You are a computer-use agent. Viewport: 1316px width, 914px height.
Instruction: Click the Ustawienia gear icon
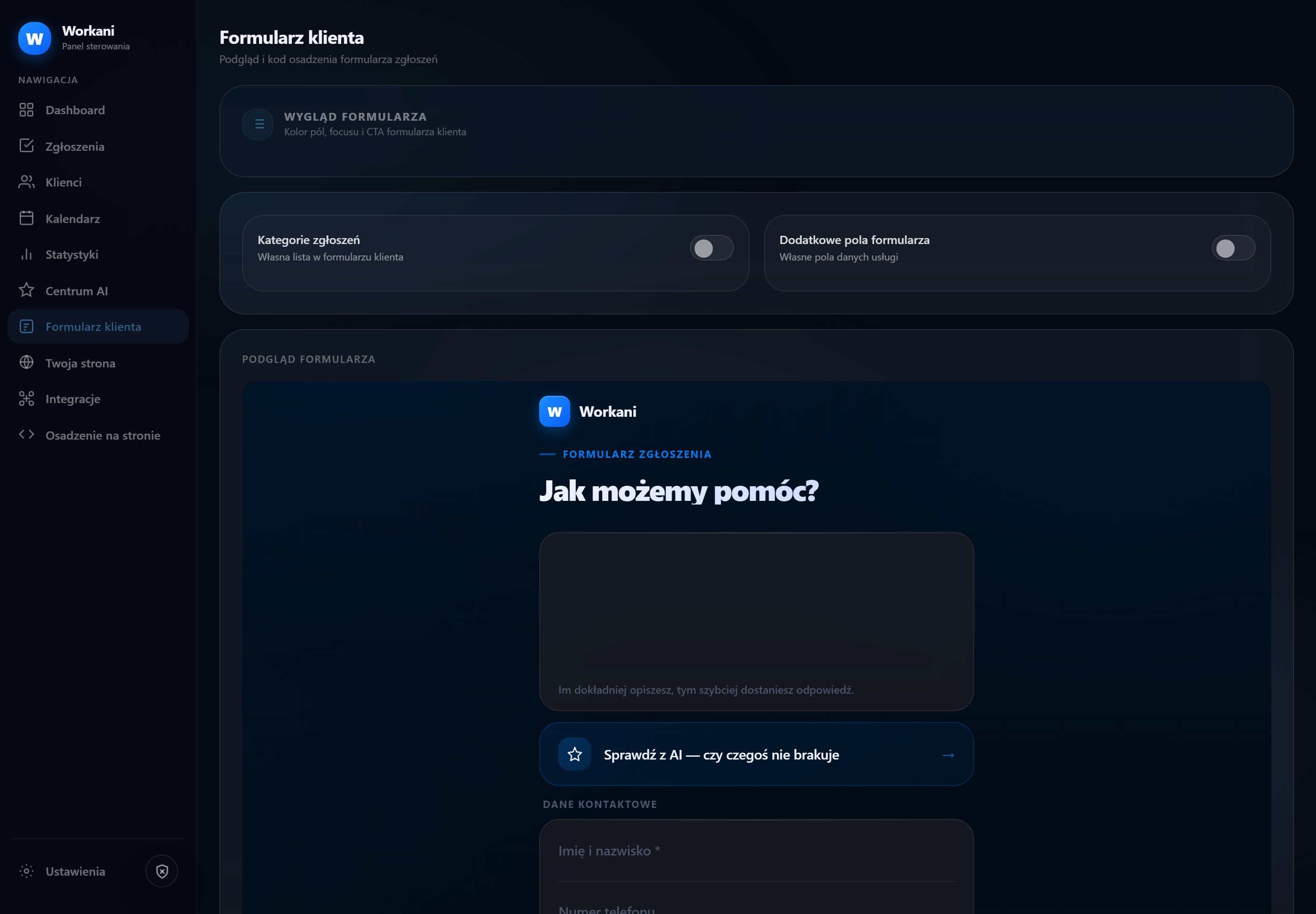click(x=27, y=871)
